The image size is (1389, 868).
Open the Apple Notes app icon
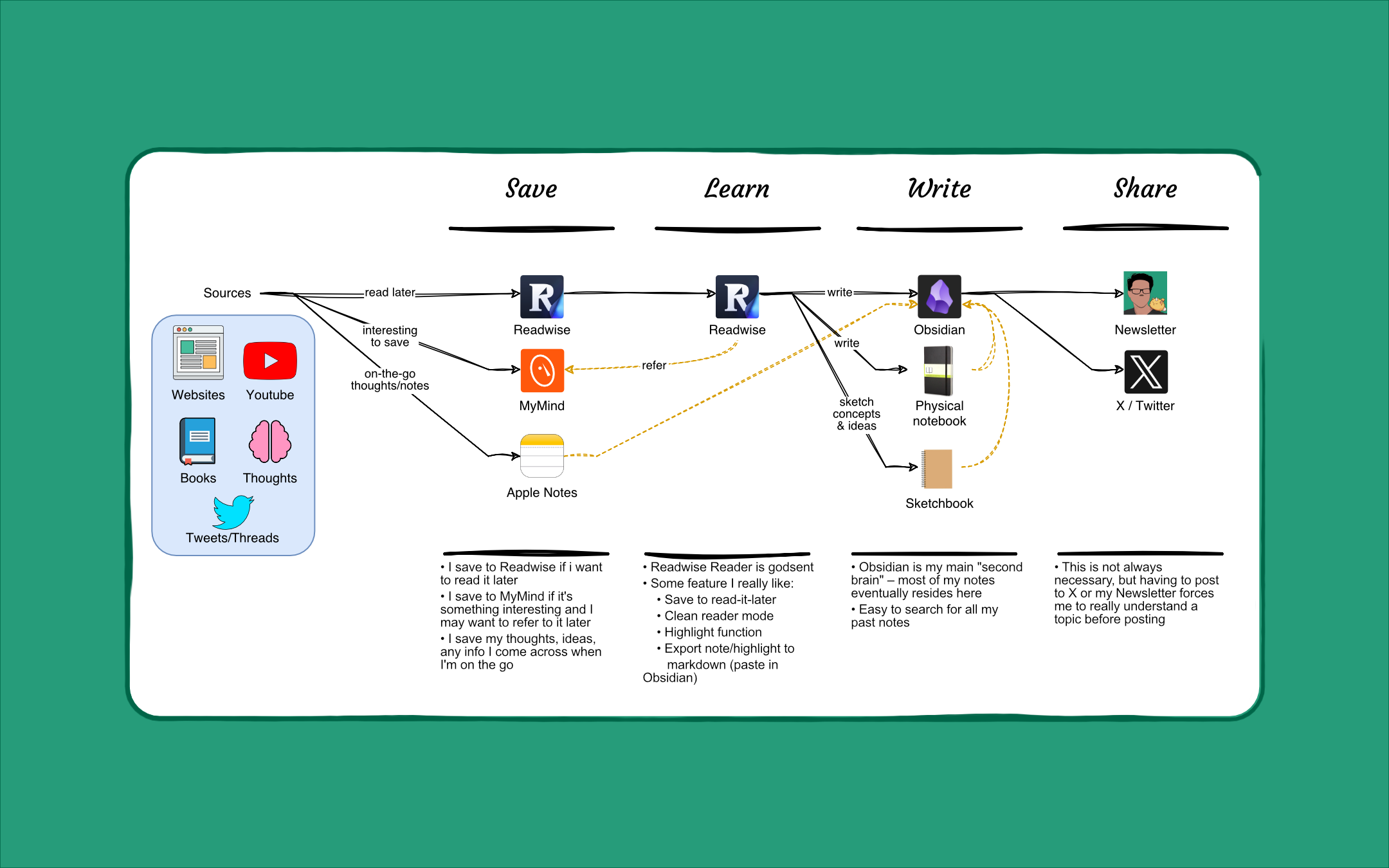pos(540,460)
